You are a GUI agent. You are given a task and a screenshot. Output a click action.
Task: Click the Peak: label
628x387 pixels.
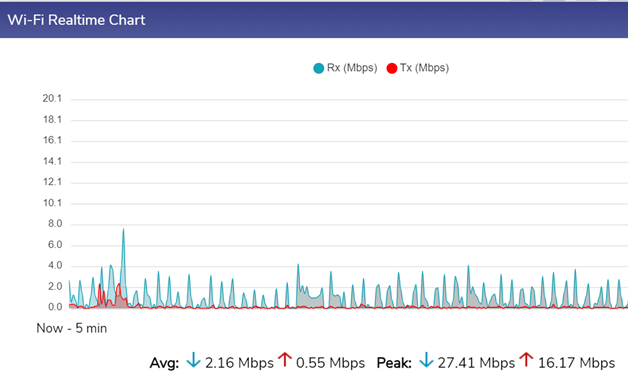pos(394,363)
